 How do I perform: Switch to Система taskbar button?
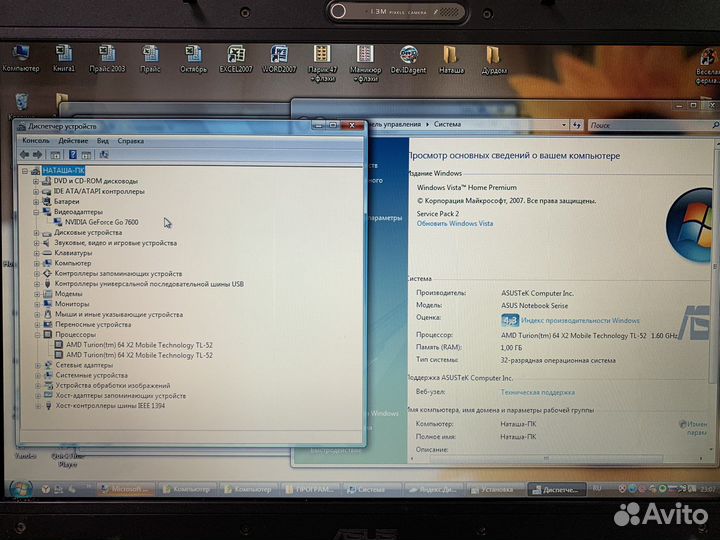pos(372,489)
